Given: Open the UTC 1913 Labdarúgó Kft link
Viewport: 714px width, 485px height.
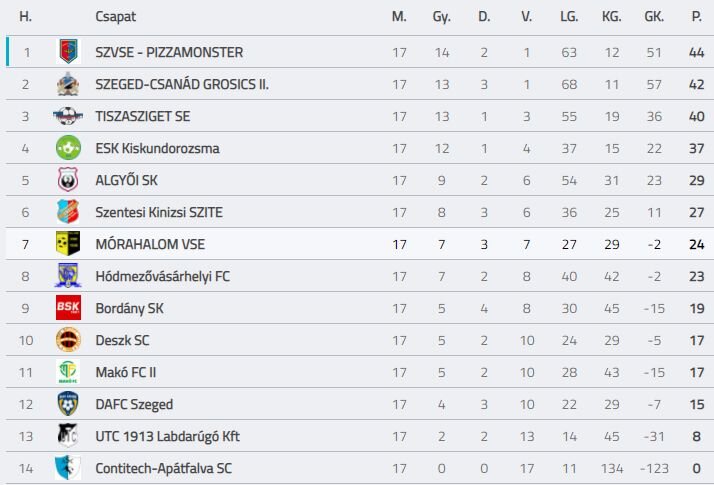Looking at the screenshot, I should point(167,436).
